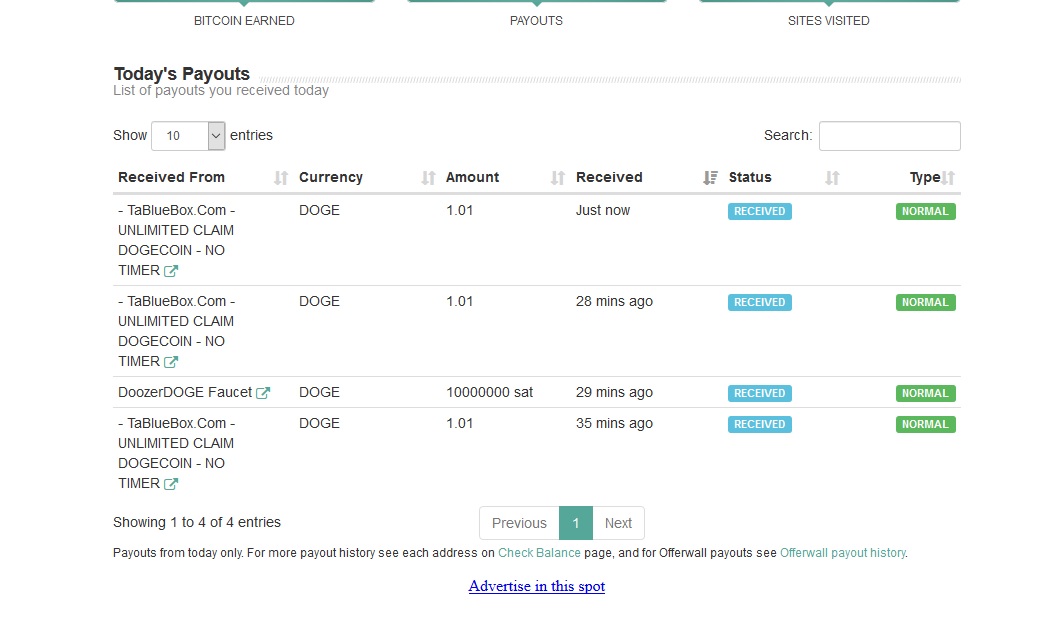
Task: Click 'Showing 1 to 4 of 4 entries' text
Action: [x=197, y=523]
